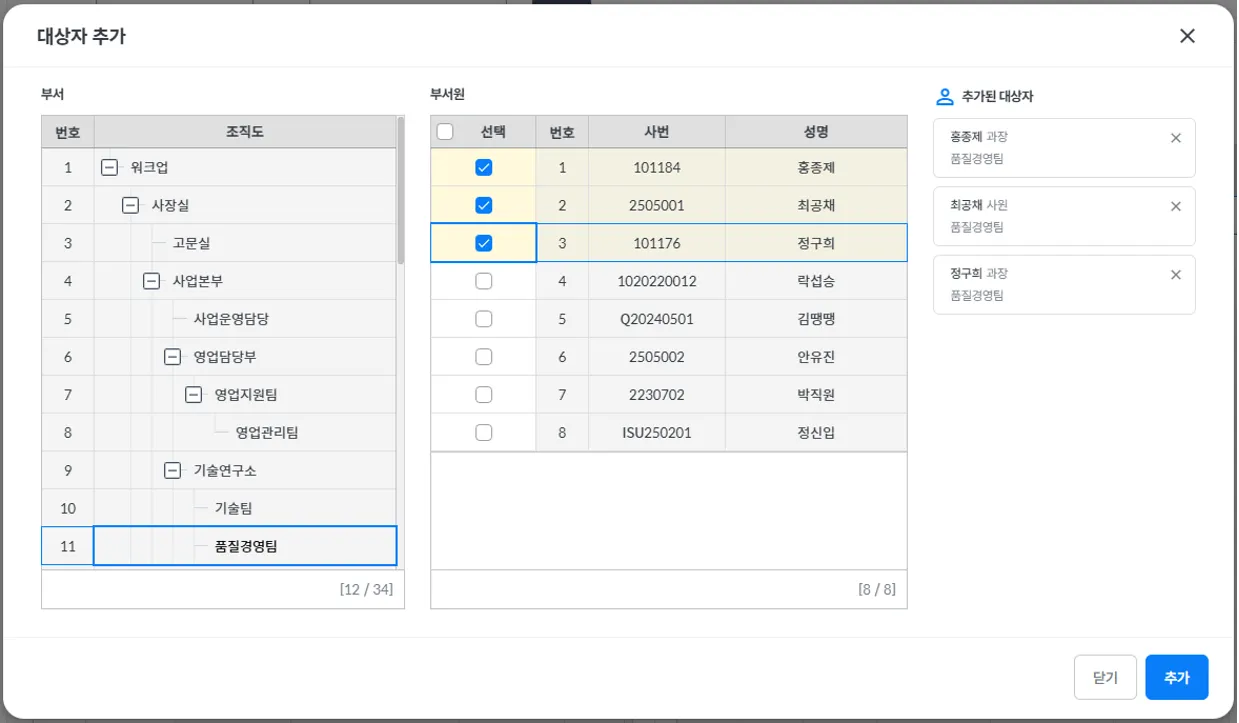The image size is (1239, 723).
Task: Uncheck the checkbox for 홍종제
Action: coord(484,168)
